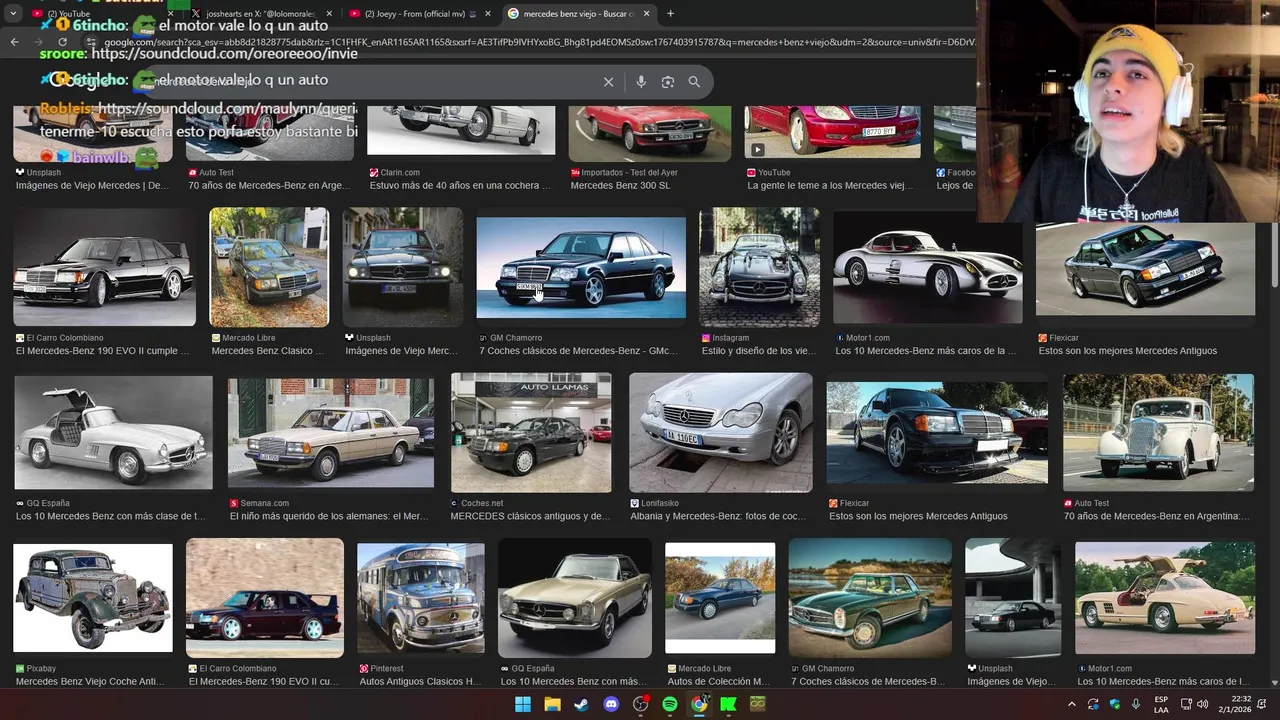Open the Pinterest blue bus image

pos(421,598)
